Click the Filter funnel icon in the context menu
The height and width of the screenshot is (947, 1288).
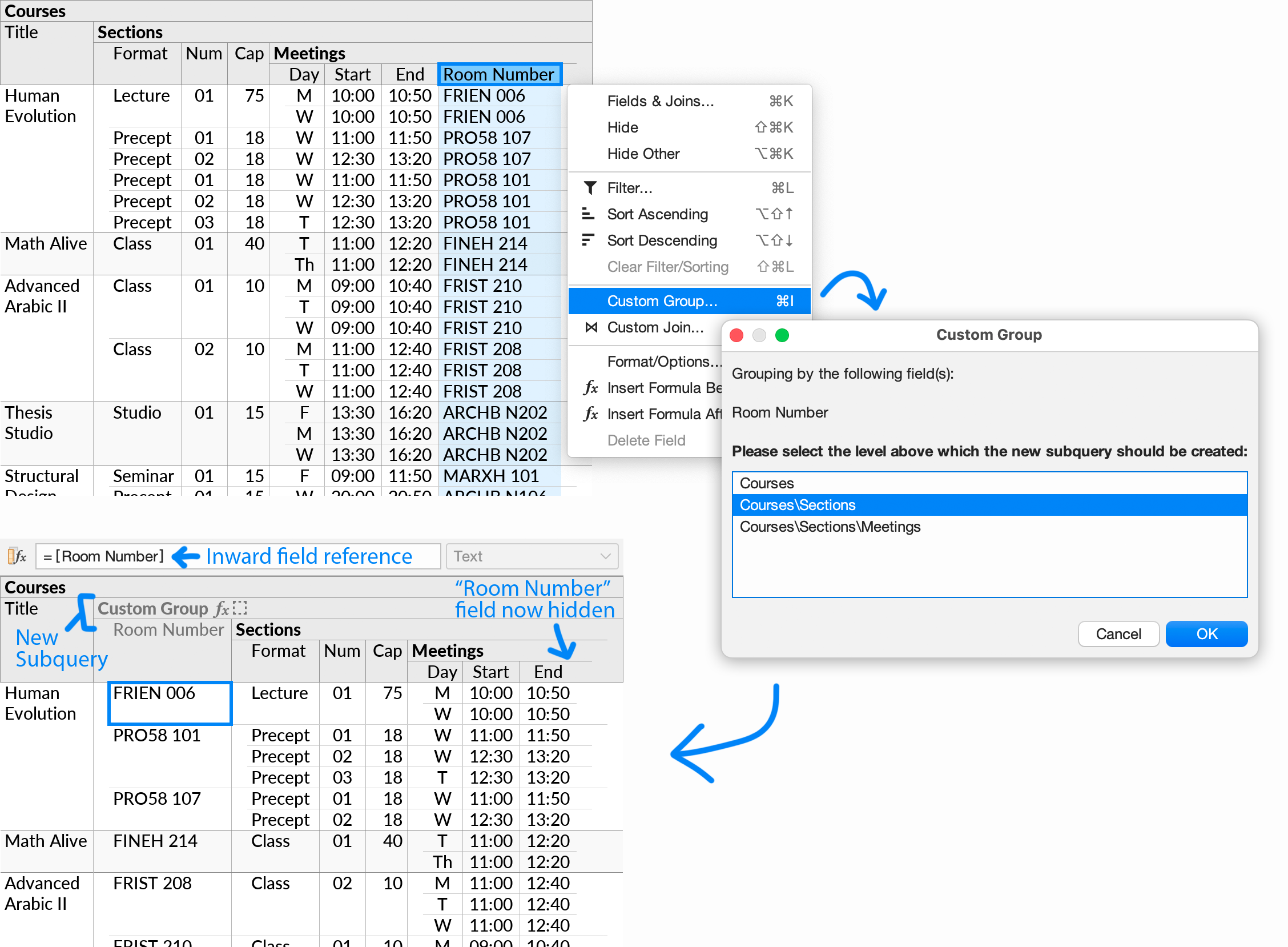pos(590,187)
